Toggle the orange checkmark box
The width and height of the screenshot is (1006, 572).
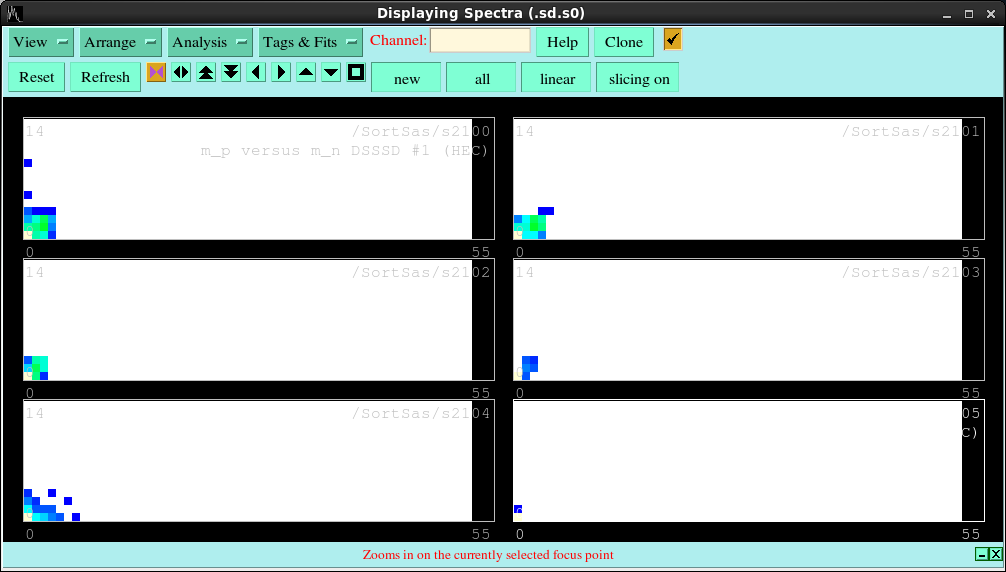673,40
